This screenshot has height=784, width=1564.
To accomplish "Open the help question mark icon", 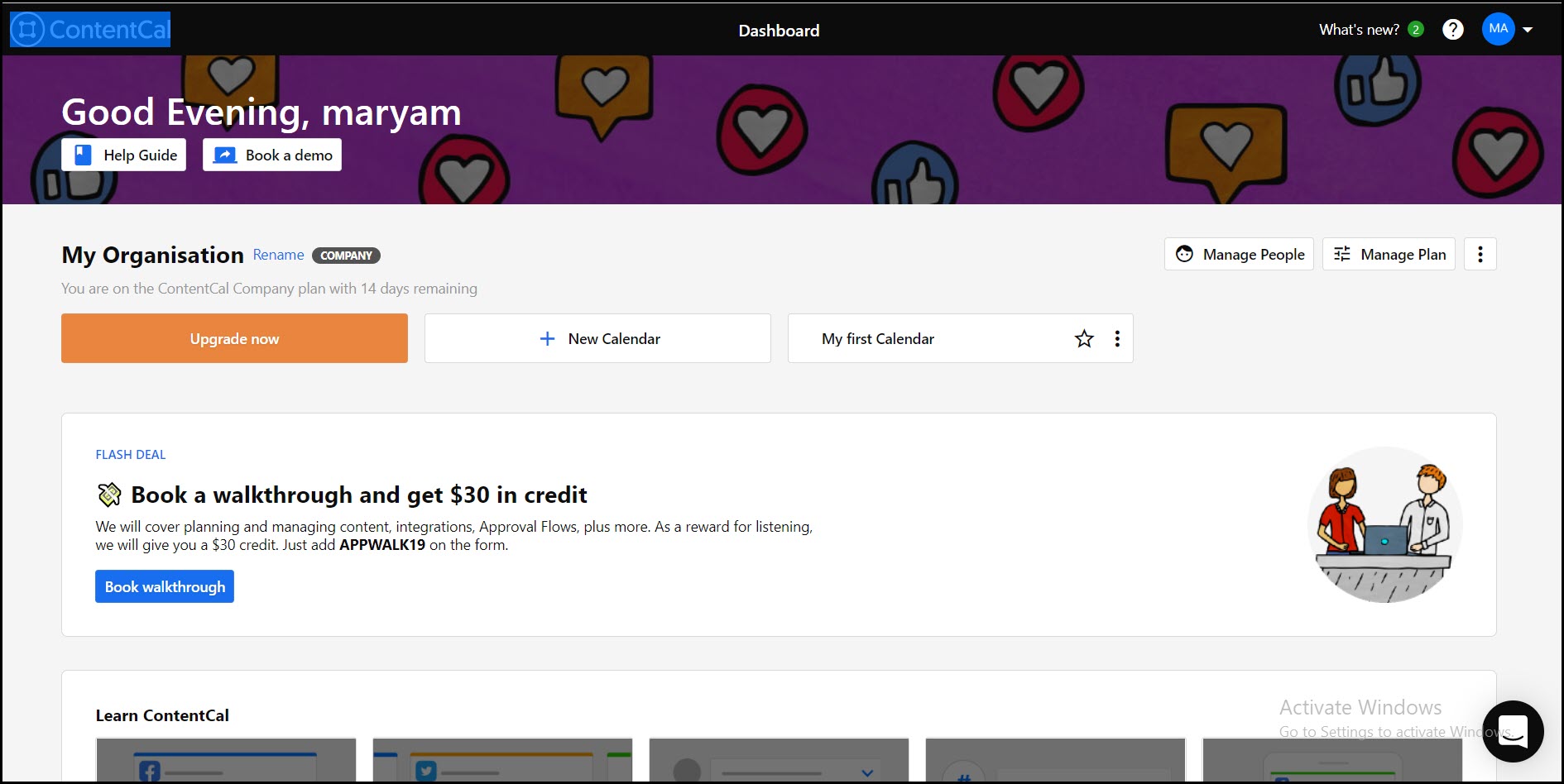I will pos(1453,30).
